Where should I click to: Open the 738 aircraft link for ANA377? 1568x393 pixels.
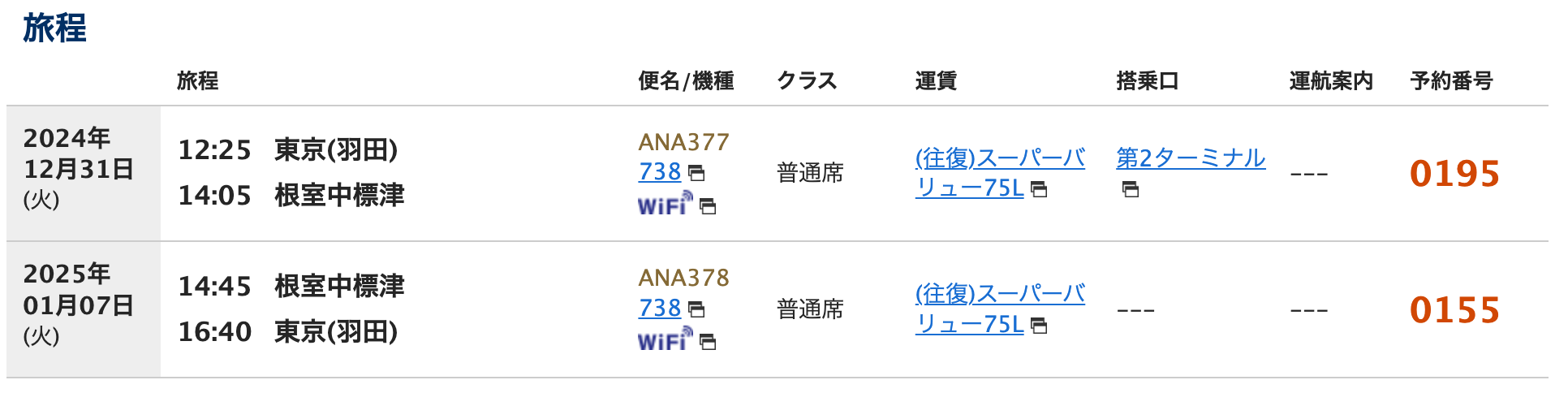(x=659, y=172)
